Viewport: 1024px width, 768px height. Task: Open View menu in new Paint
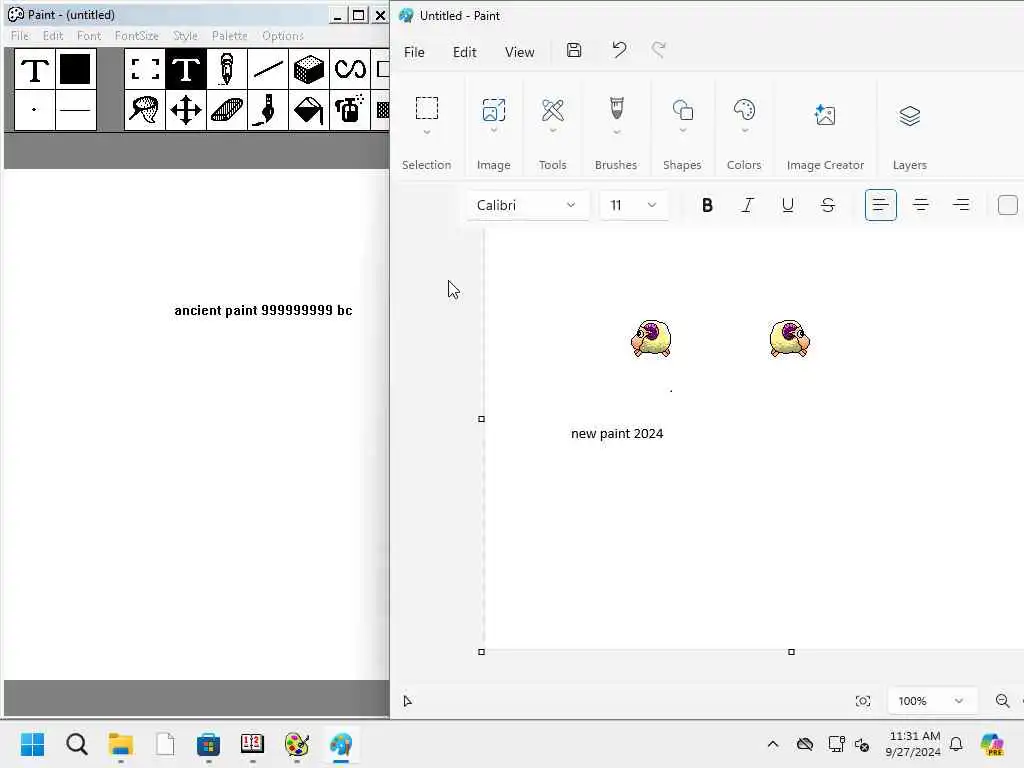tap(519, 52)
